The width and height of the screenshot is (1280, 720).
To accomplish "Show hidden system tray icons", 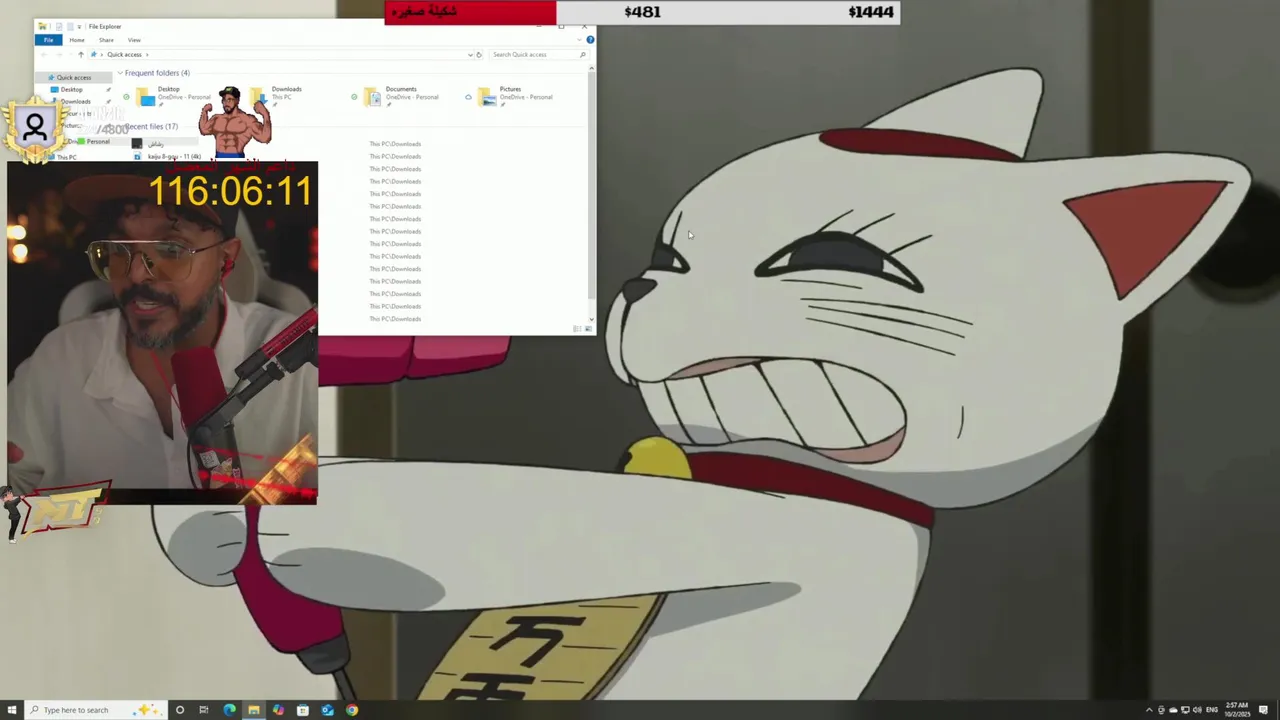I will (1149, 710).
